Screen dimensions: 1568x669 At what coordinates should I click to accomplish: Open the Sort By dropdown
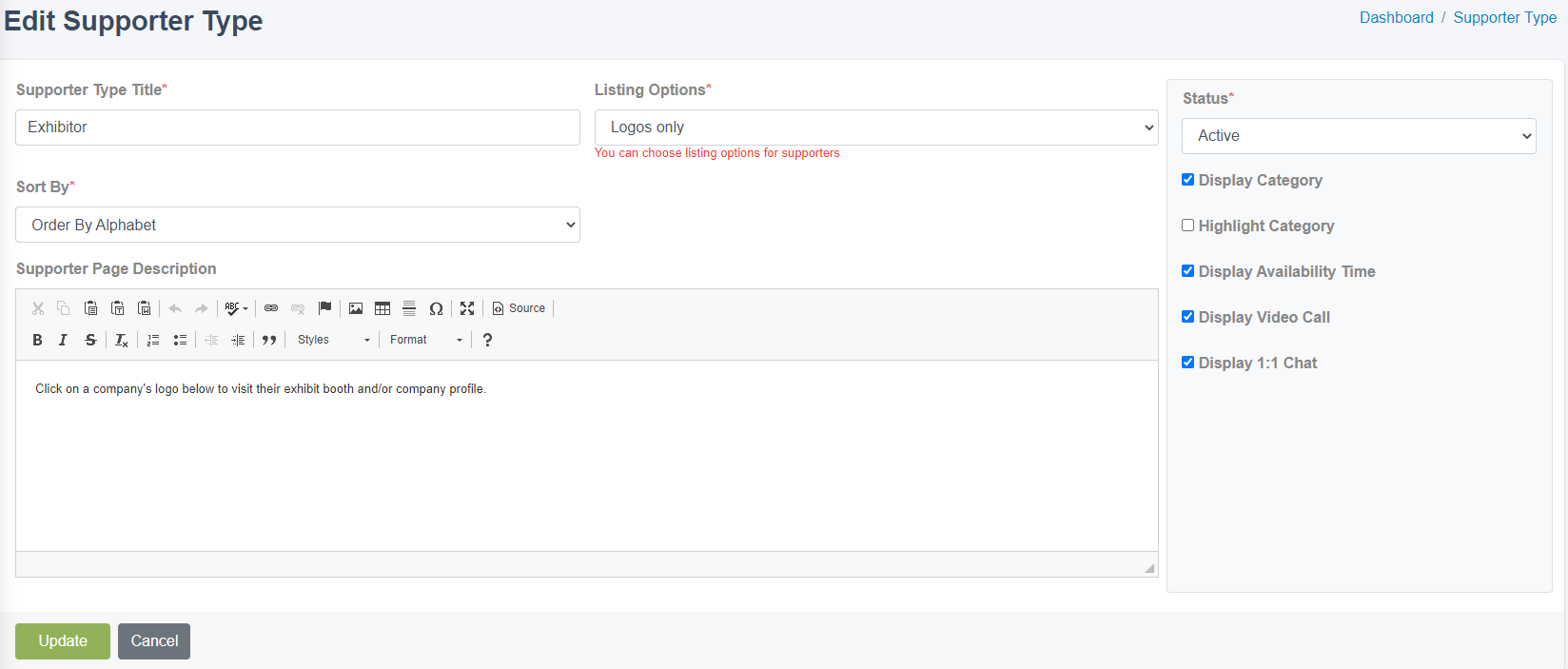coord(297,225)
